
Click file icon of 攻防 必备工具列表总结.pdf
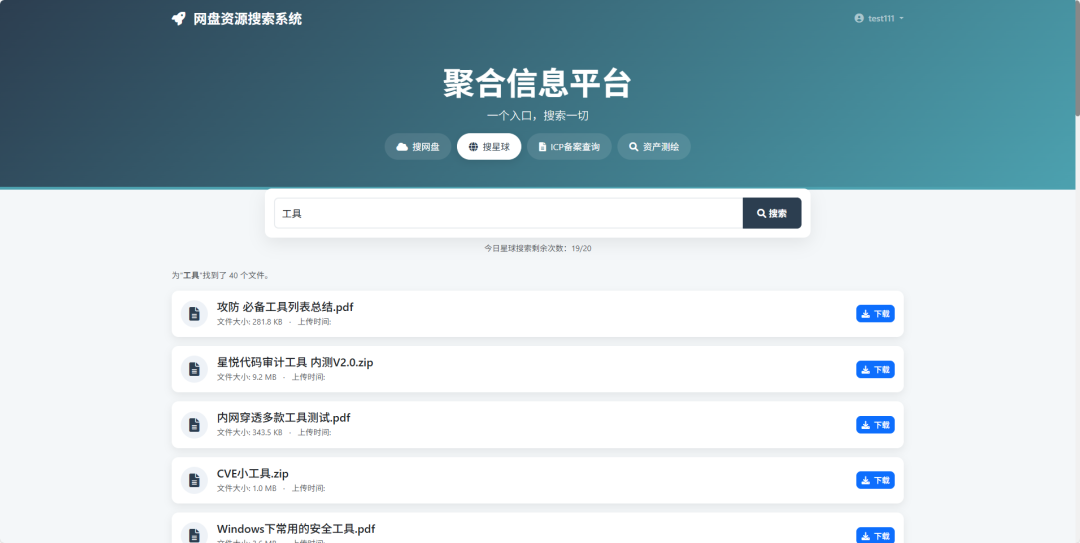(194, 314)
